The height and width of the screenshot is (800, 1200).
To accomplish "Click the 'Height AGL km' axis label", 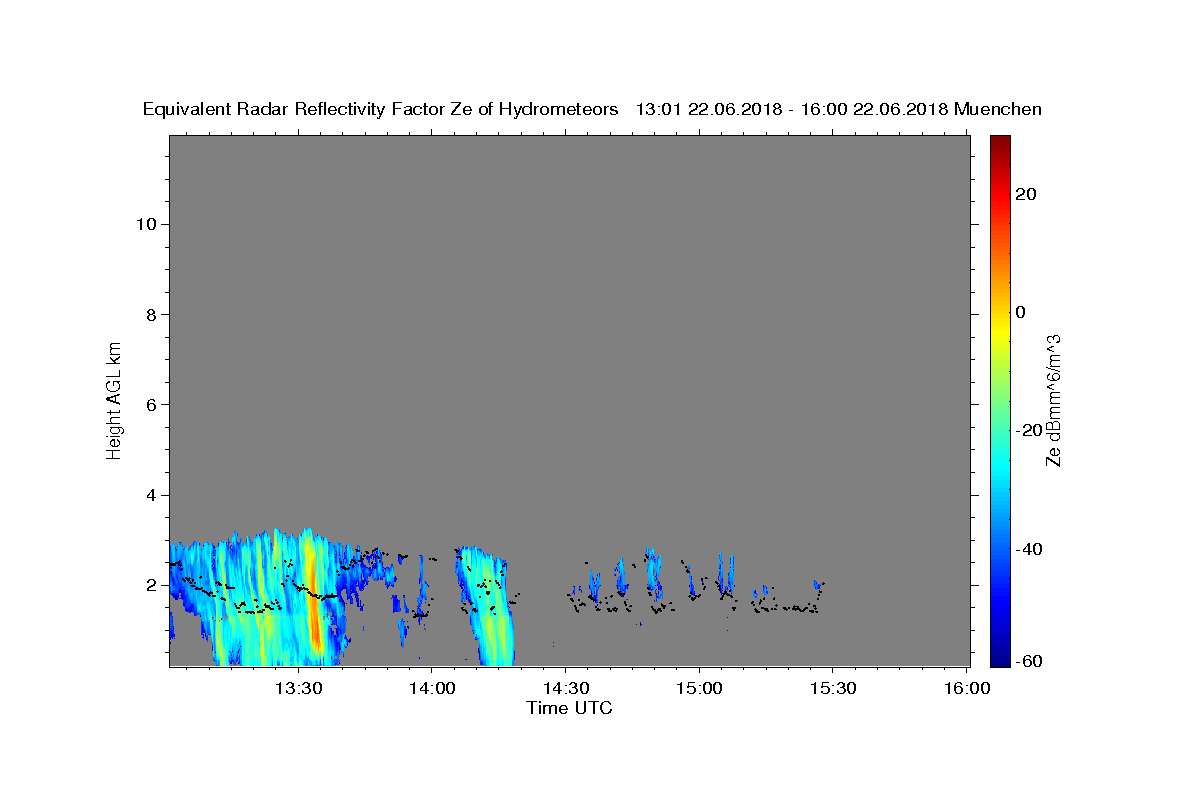I will pyautogui.click(x=115, y=400).
